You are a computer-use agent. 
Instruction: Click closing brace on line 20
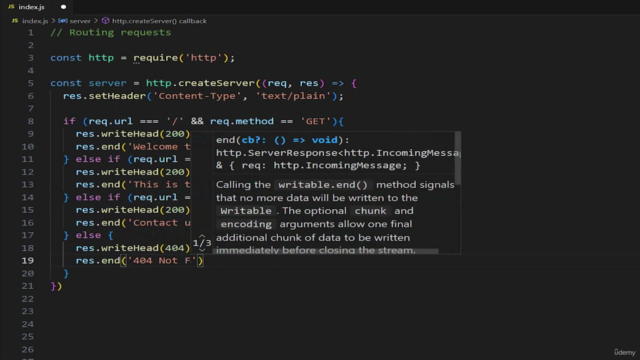tap(66, 273)
